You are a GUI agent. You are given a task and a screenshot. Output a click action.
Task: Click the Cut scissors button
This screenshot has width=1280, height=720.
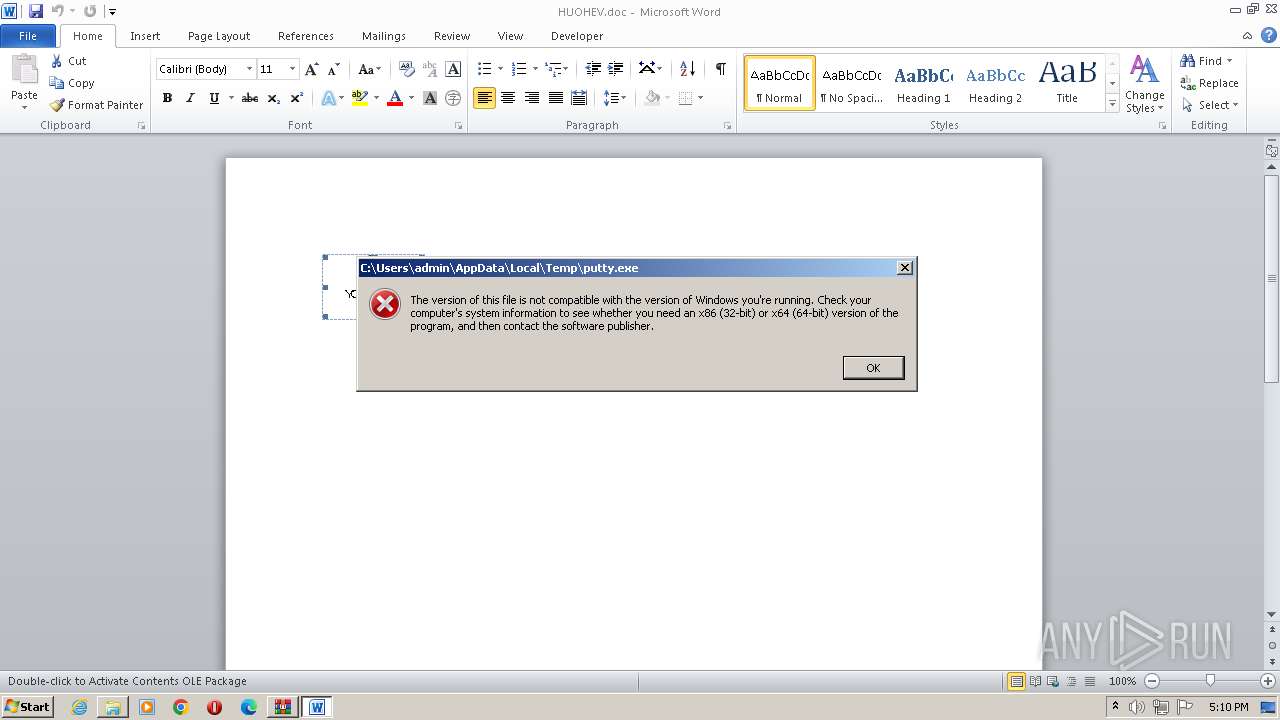point(69,61)
